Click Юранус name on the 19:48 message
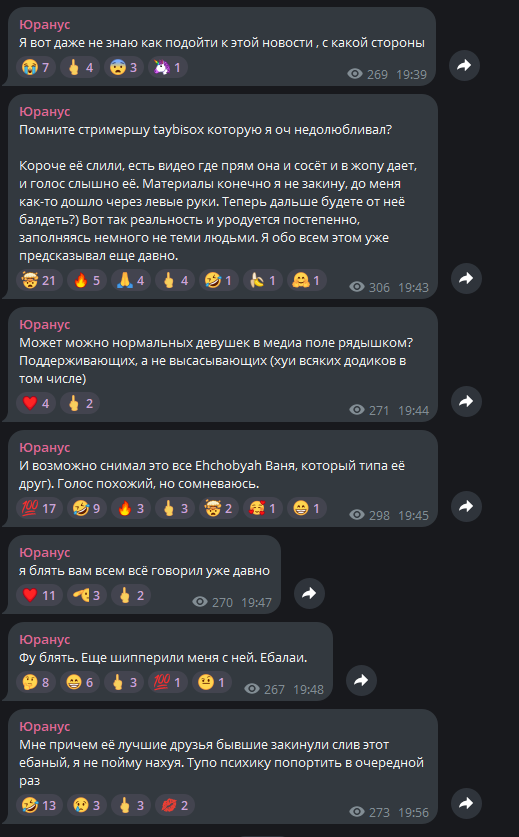 [x=45, y=639]
